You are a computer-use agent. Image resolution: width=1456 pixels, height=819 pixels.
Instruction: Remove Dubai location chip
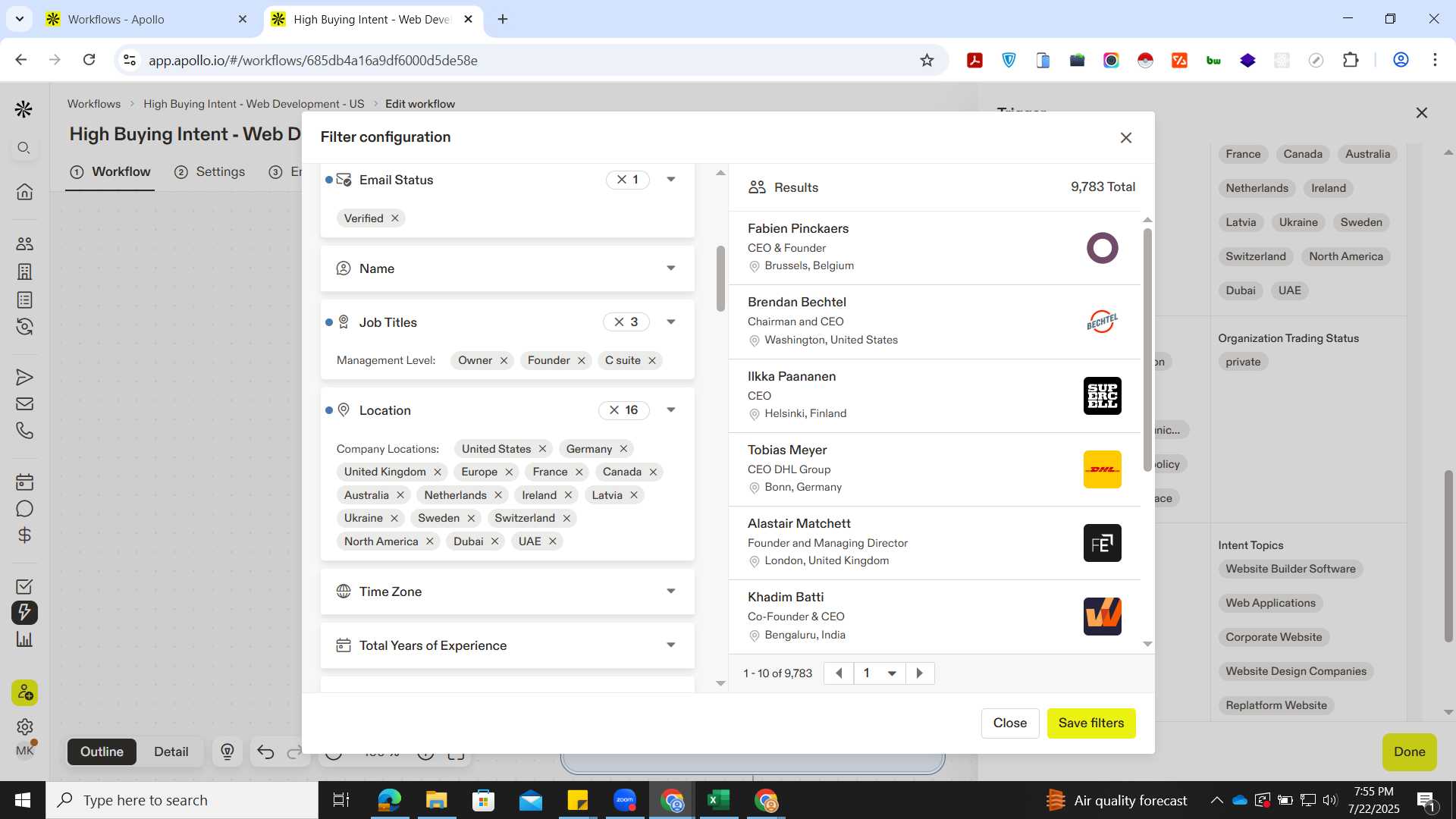coord(494,541)
